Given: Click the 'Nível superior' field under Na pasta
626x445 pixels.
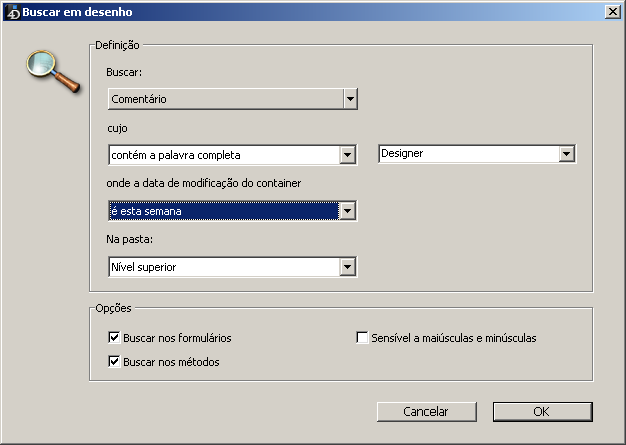Looking at the screenshot, I should point(223,267).
